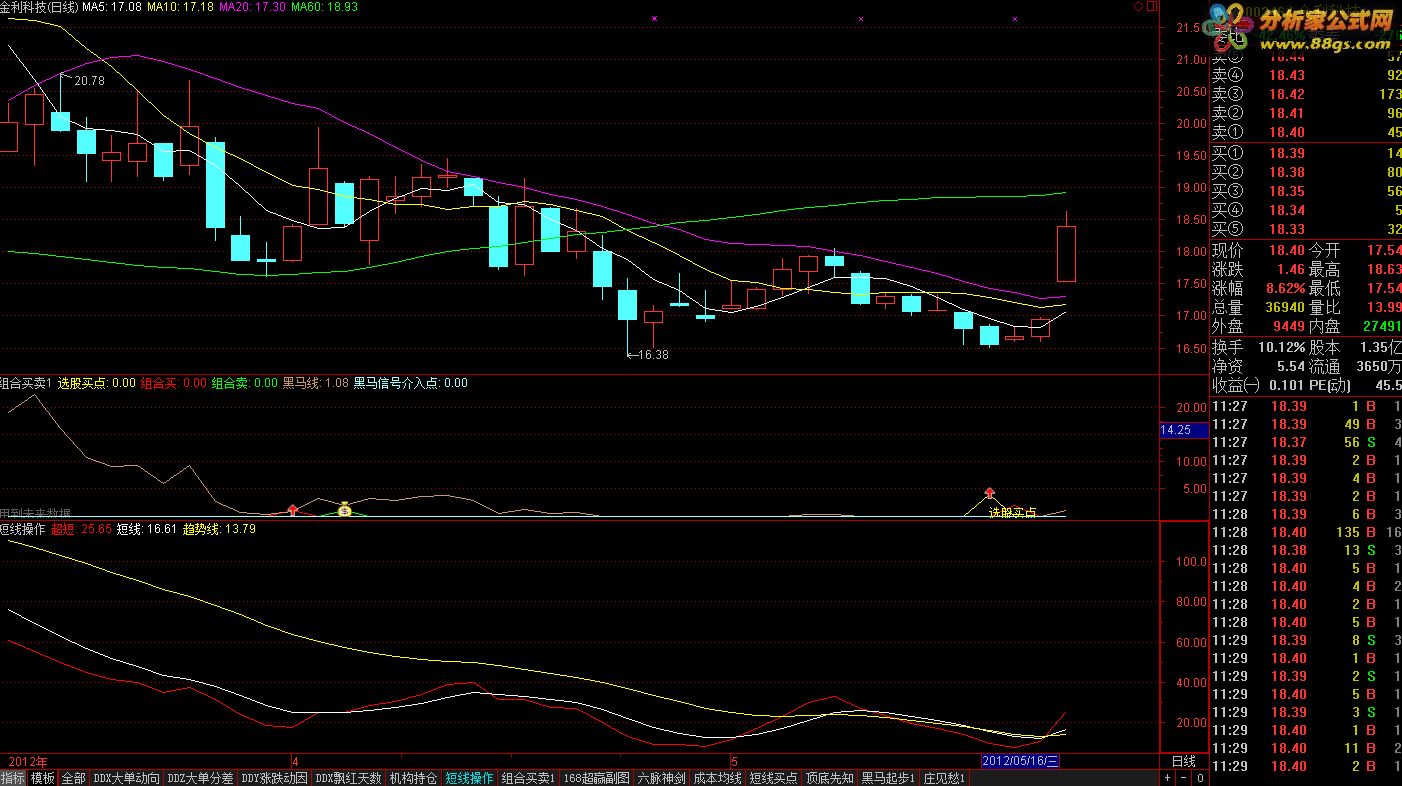Open the 短线买点 tab
1402x786 pixels.
pyautogui.click(x=774, y=778)
